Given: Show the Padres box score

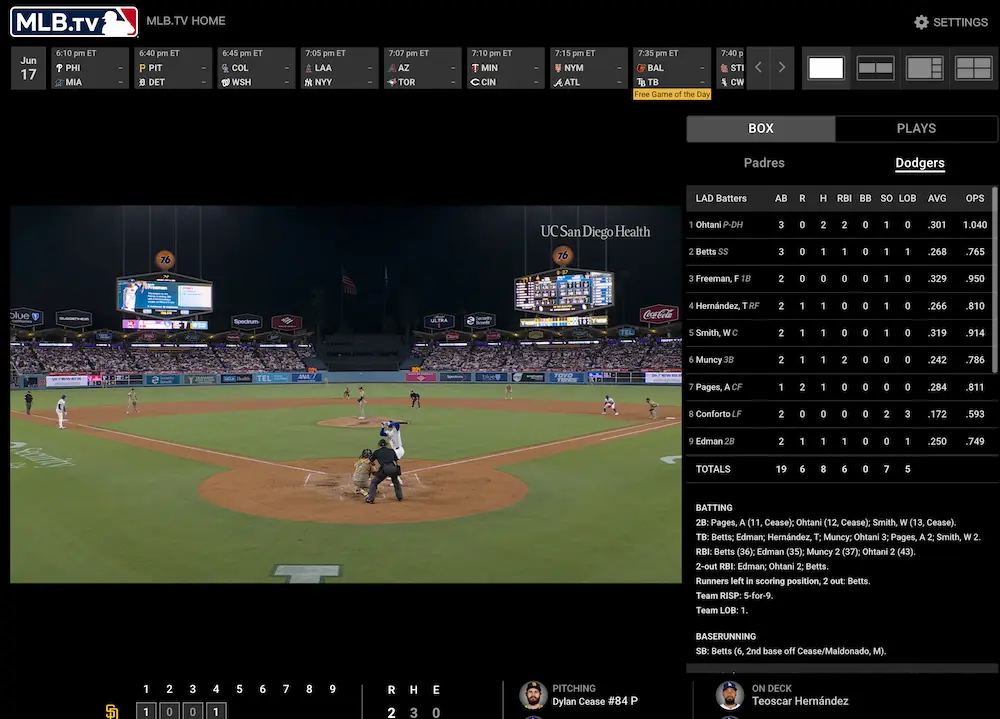Looking at the screenshot, I should click(x=764, y=163).
